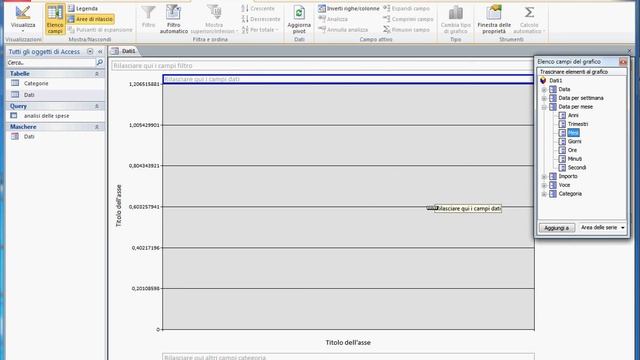This screenshot has width=640, height=360.
Task: Click the Filtro funnel icon
Action: [x=148, y=17]
